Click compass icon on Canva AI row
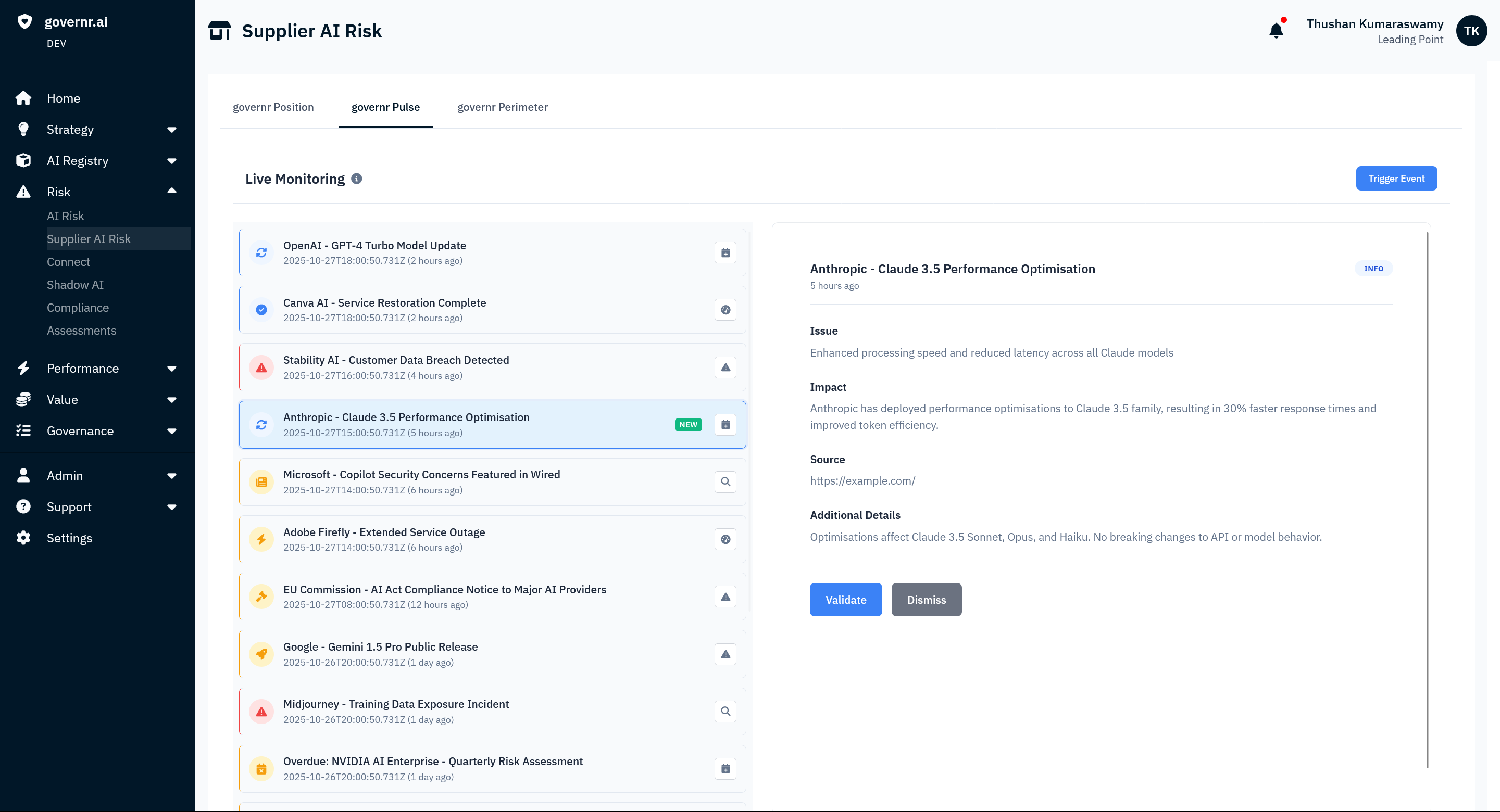Screen dimensions: 1500x812 click(725, 310)
